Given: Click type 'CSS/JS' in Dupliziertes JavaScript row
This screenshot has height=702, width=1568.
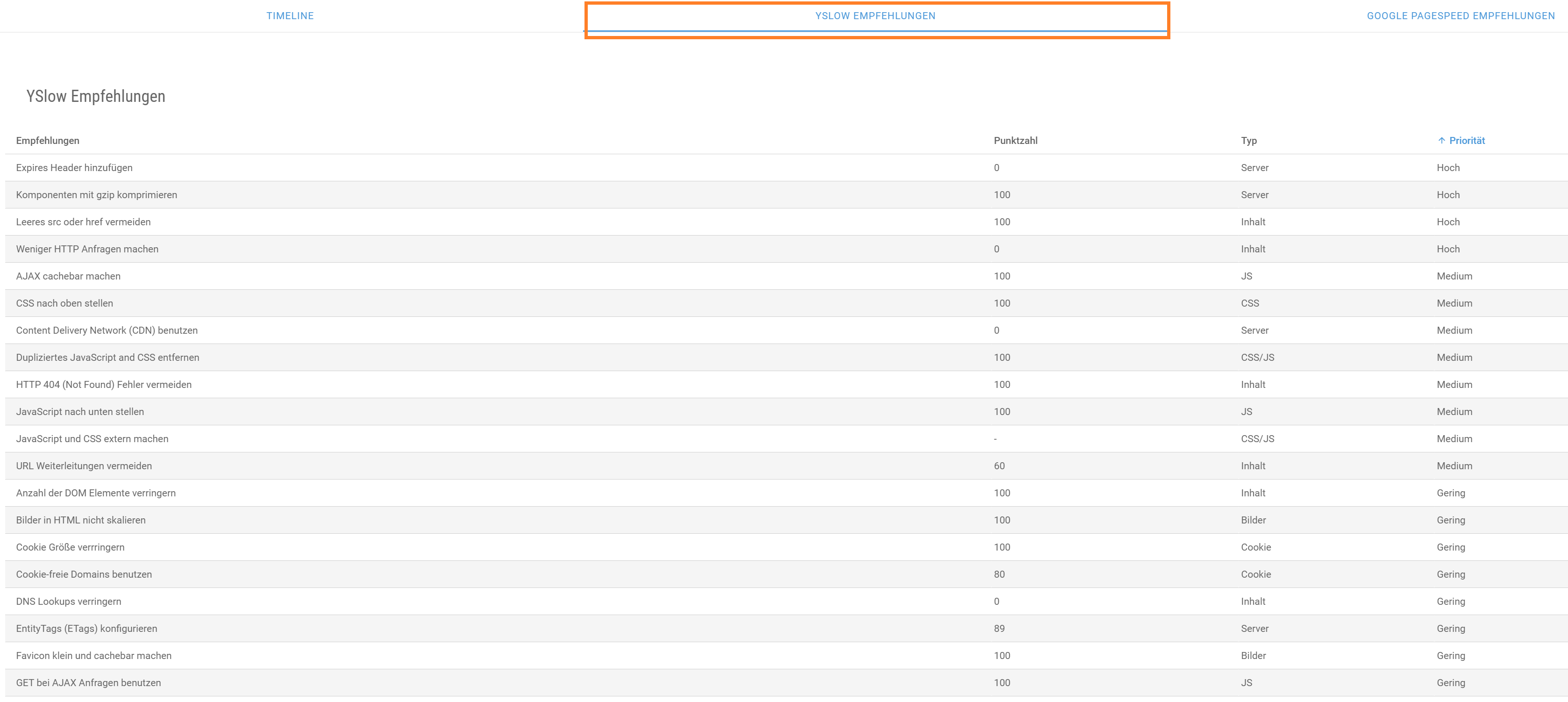Looking at the screenshot, I should tap(1257, 358).
